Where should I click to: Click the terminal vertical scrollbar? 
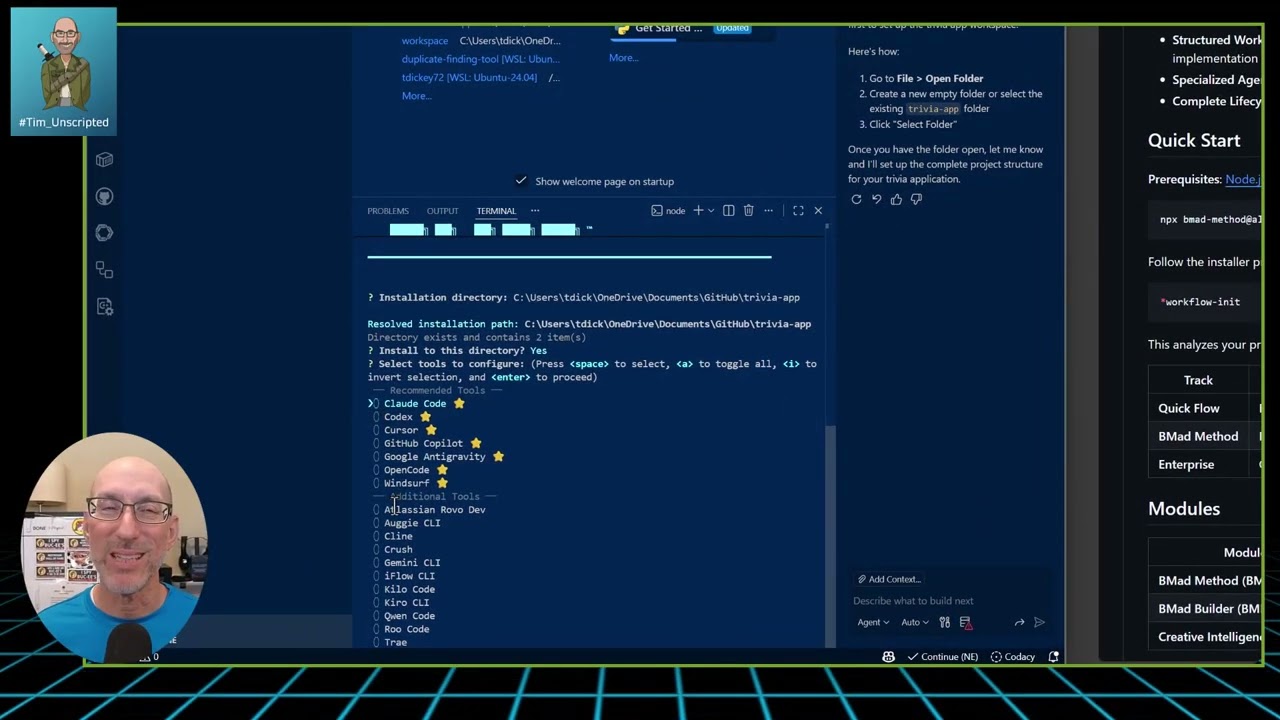[x=828, y=535]
